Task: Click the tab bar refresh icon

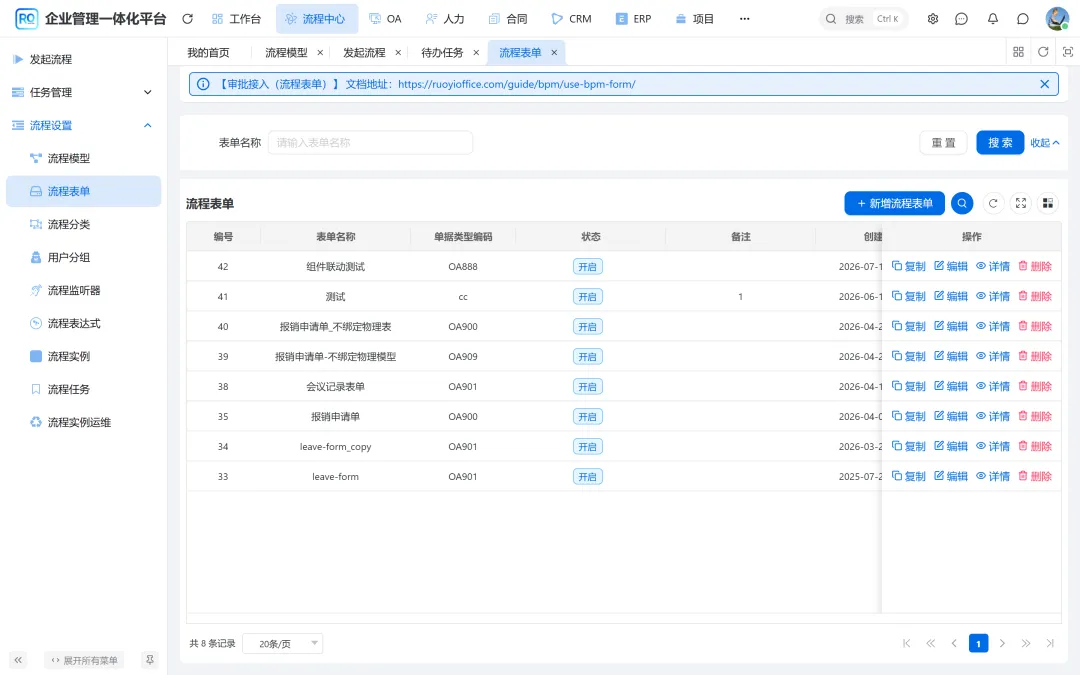Action: (1043, 52)
